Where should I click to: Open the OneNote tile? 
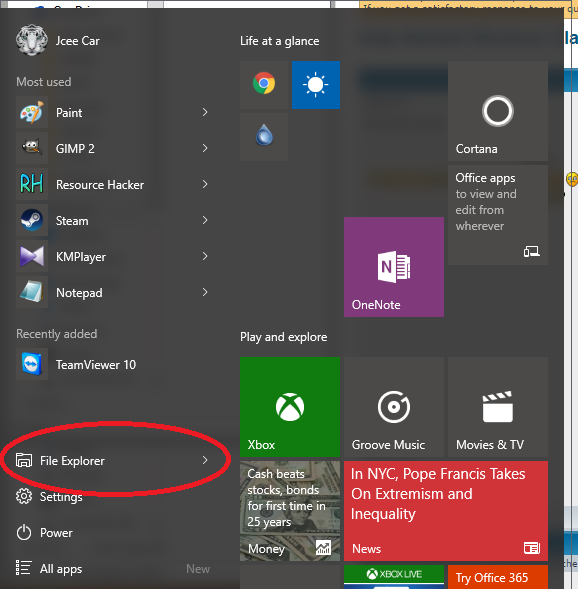tap(394, 267)
